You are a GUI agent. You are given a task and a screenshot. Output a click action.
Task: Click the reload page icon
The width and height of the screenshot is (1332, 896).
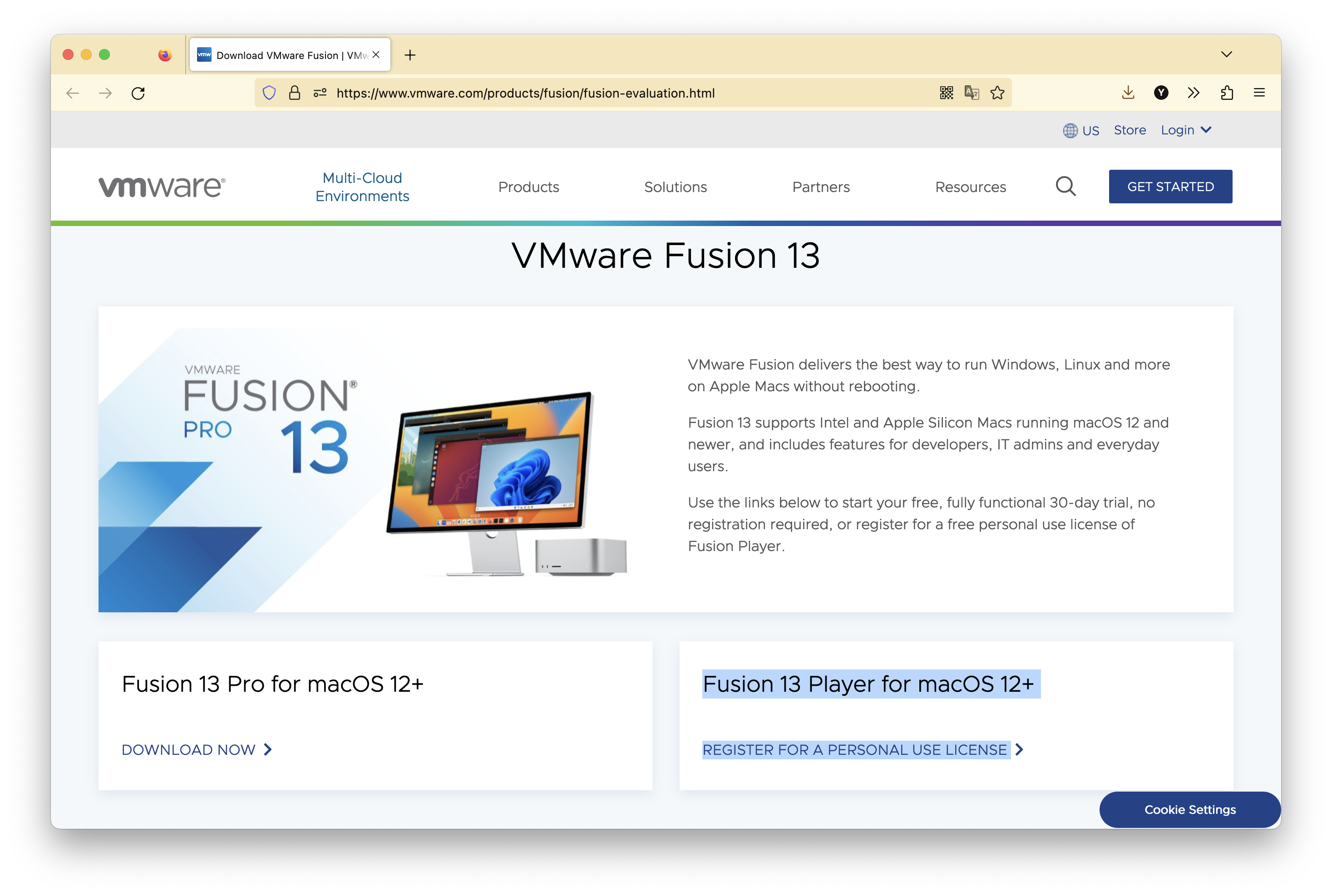pos(138,93)
